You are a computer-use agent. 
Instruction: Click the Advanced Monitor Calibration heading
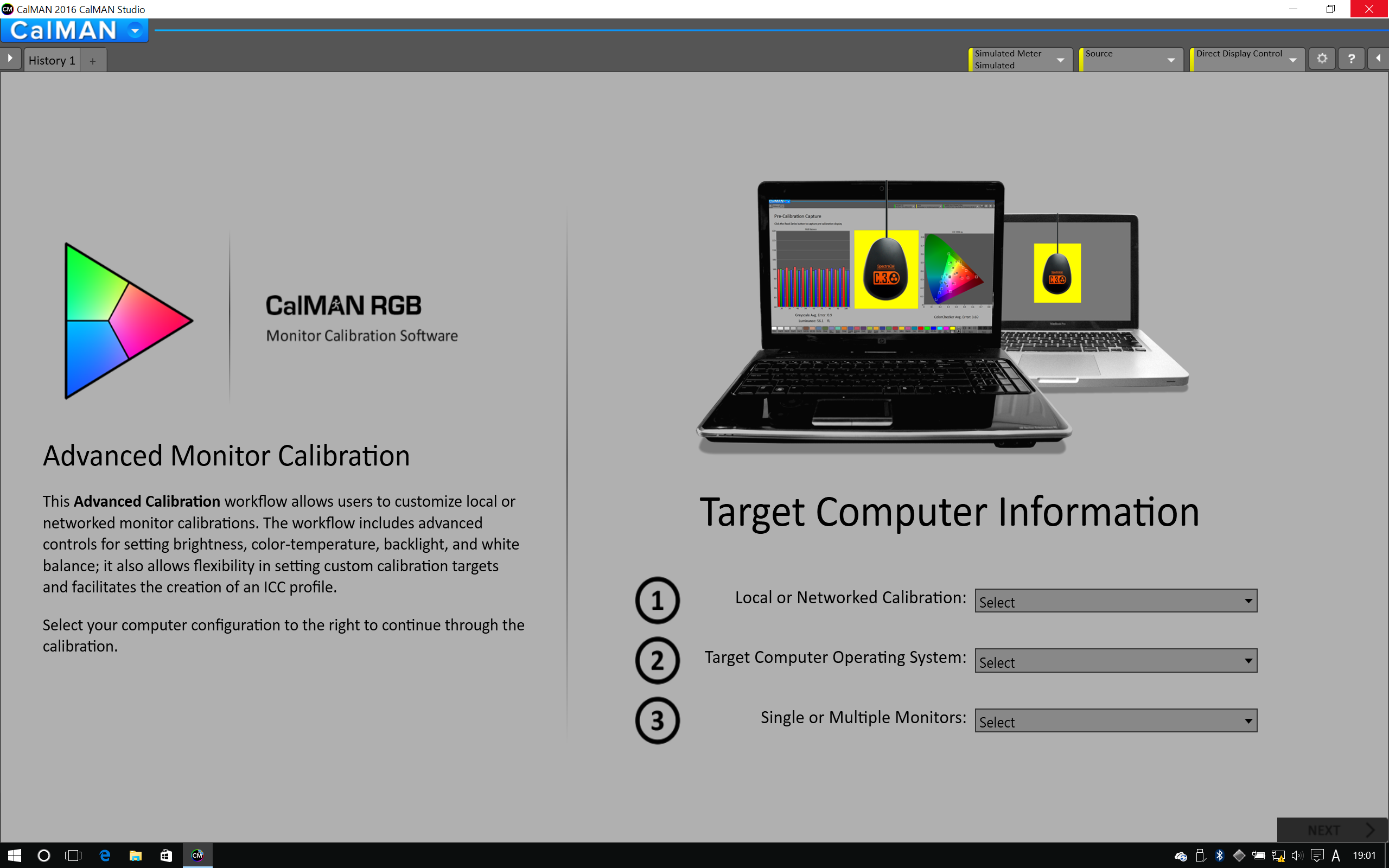pos(226,456)
